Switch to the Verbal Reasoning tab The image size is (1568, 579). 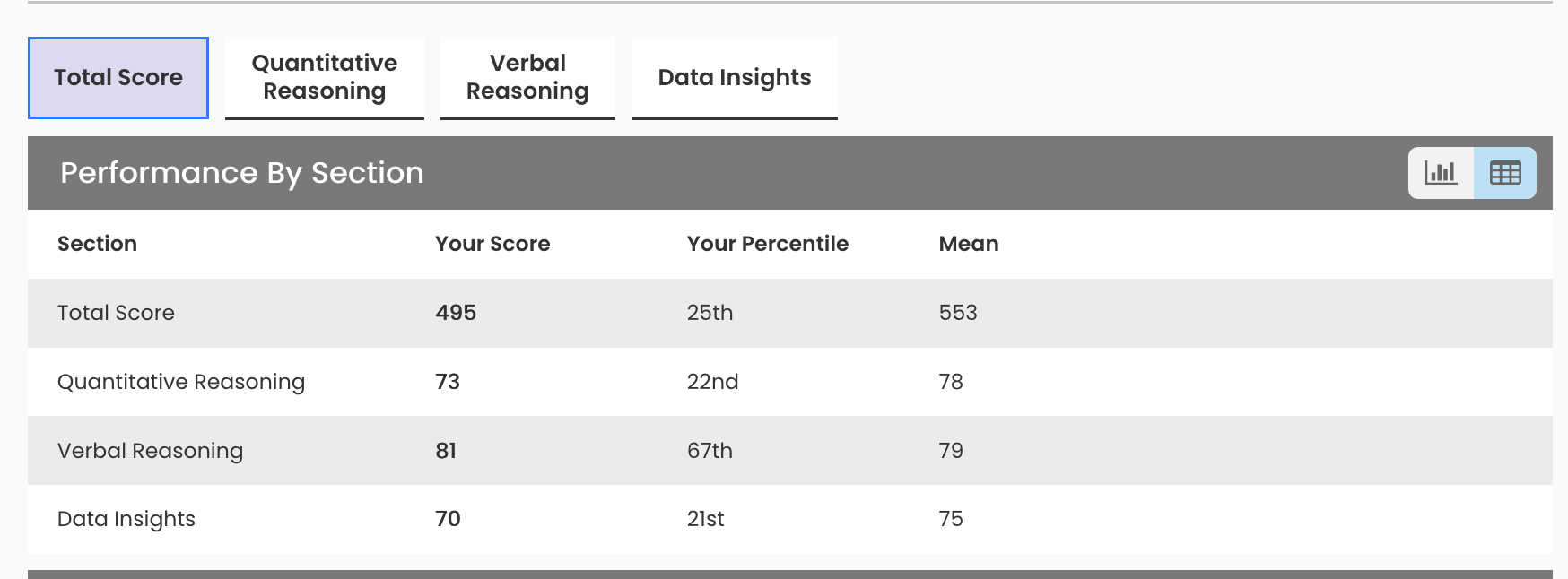click(x=527, y=78)
